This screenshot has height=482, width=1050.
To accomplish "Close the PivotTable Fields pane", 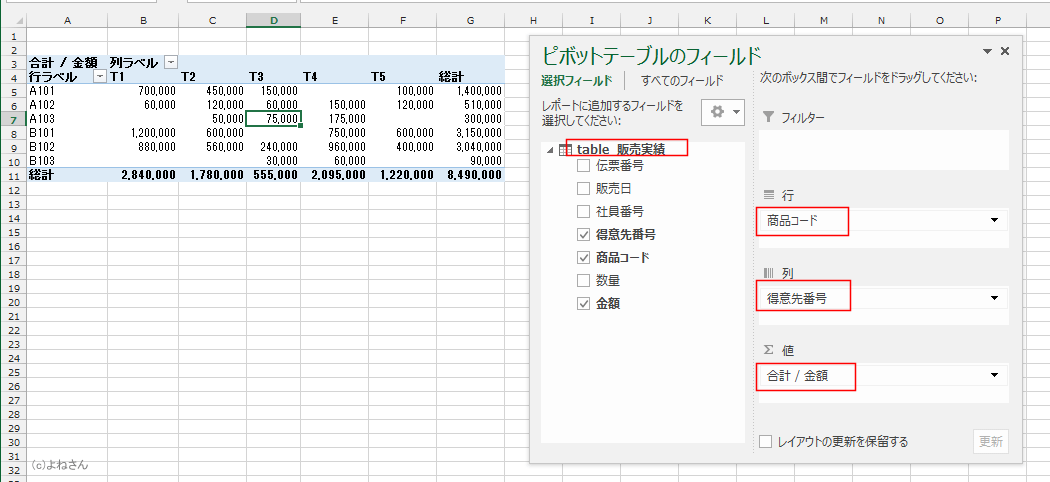I will [1005, 51].
